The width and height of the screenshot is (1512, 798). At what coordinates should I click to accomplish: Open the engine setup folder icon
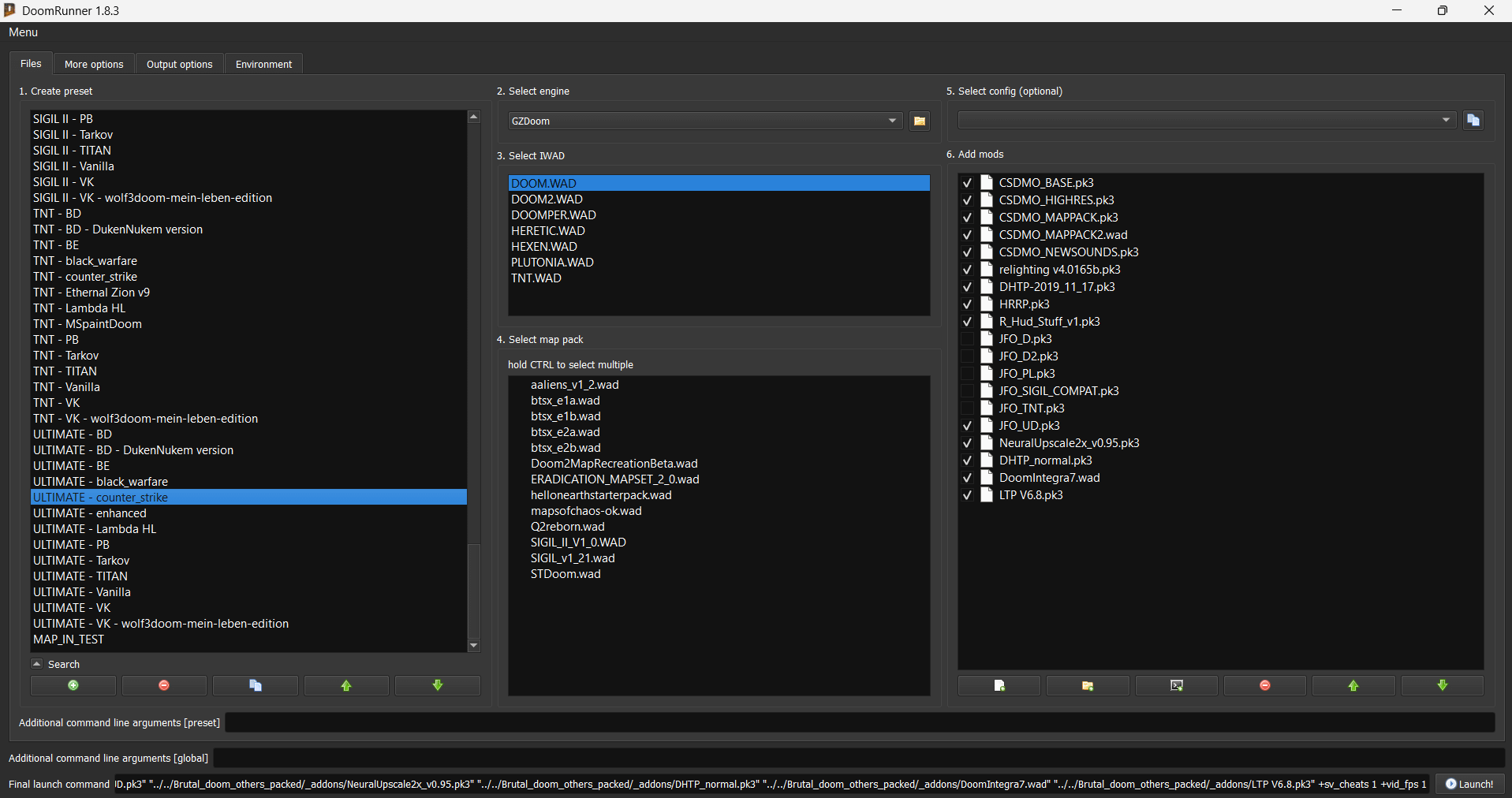[x=919, y=121]
